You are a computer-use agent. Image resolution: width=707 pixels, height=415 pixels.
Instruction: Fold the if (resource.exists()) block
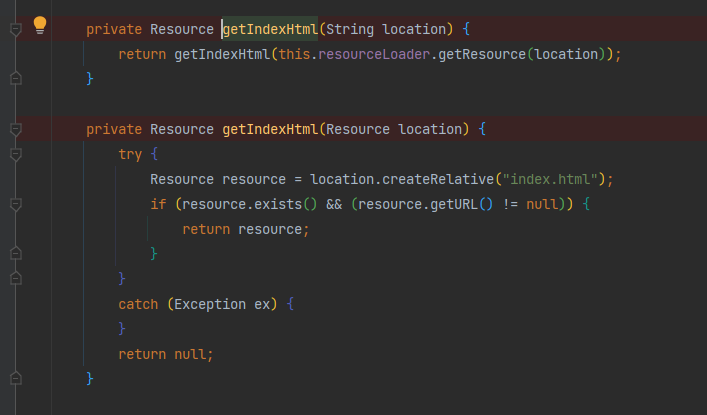point(16,205)
